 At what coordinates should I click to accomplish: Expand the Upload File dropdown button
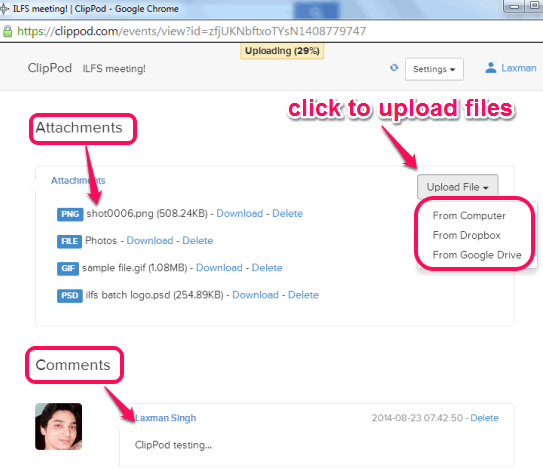click(x=457, y=187)
